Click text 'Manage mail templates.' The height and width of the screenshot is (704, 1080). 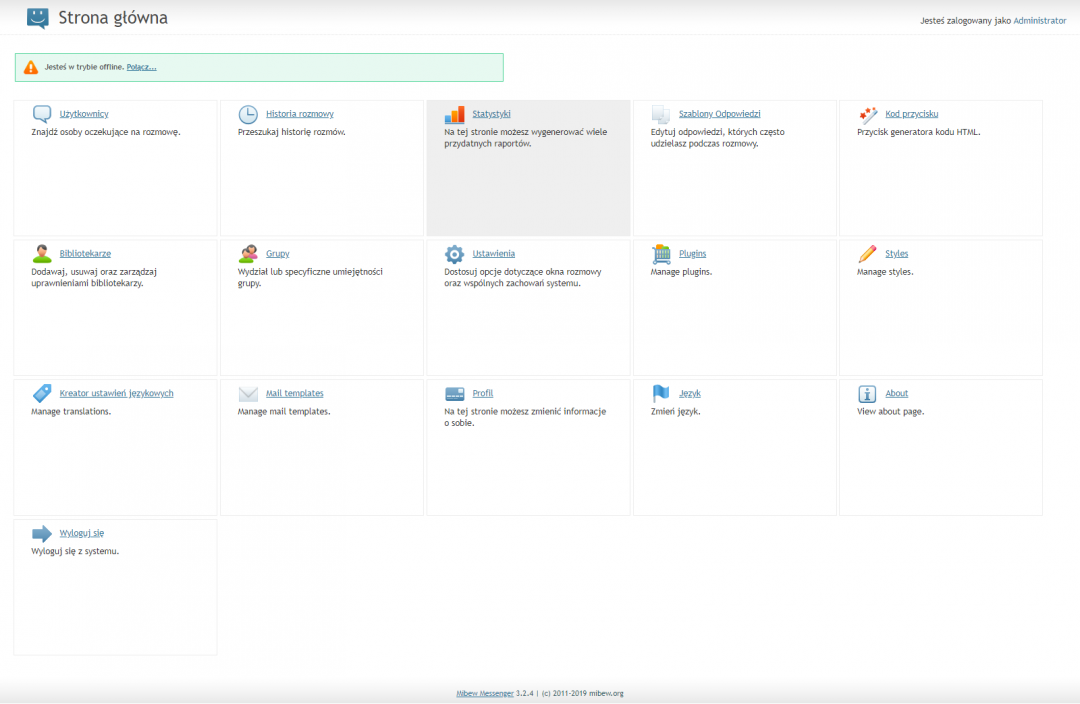click(284, 412)
